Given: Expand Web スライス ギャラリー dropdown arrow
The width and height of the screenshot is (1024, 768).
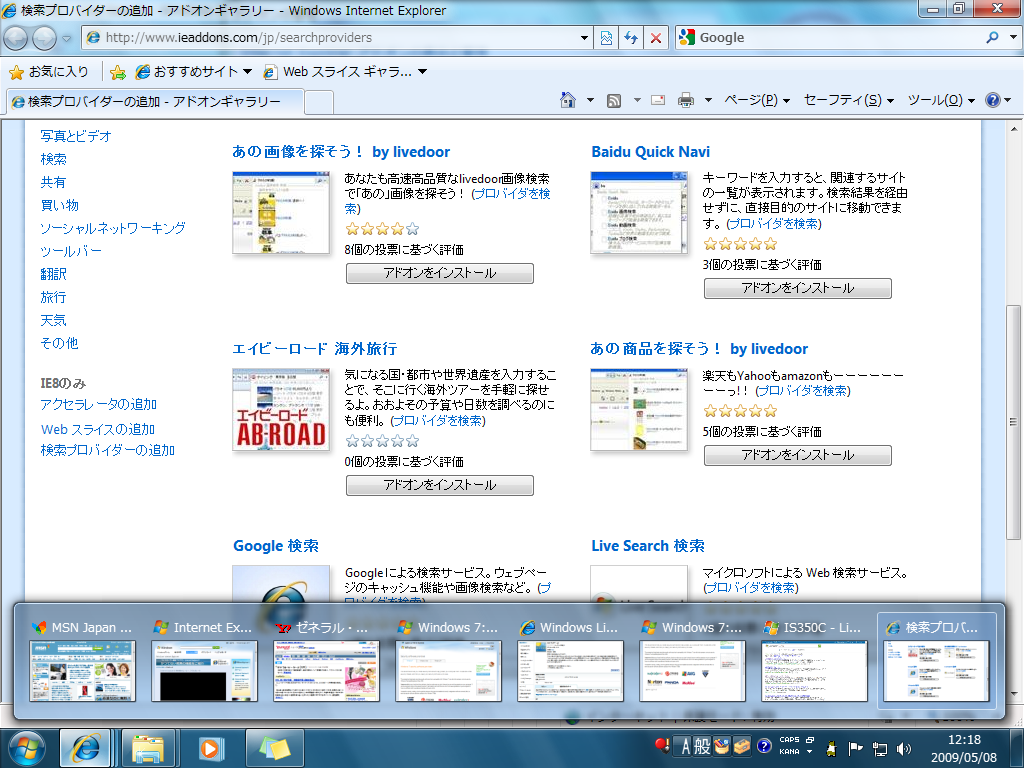Looking at the screenshot, I should click(423, 72).
